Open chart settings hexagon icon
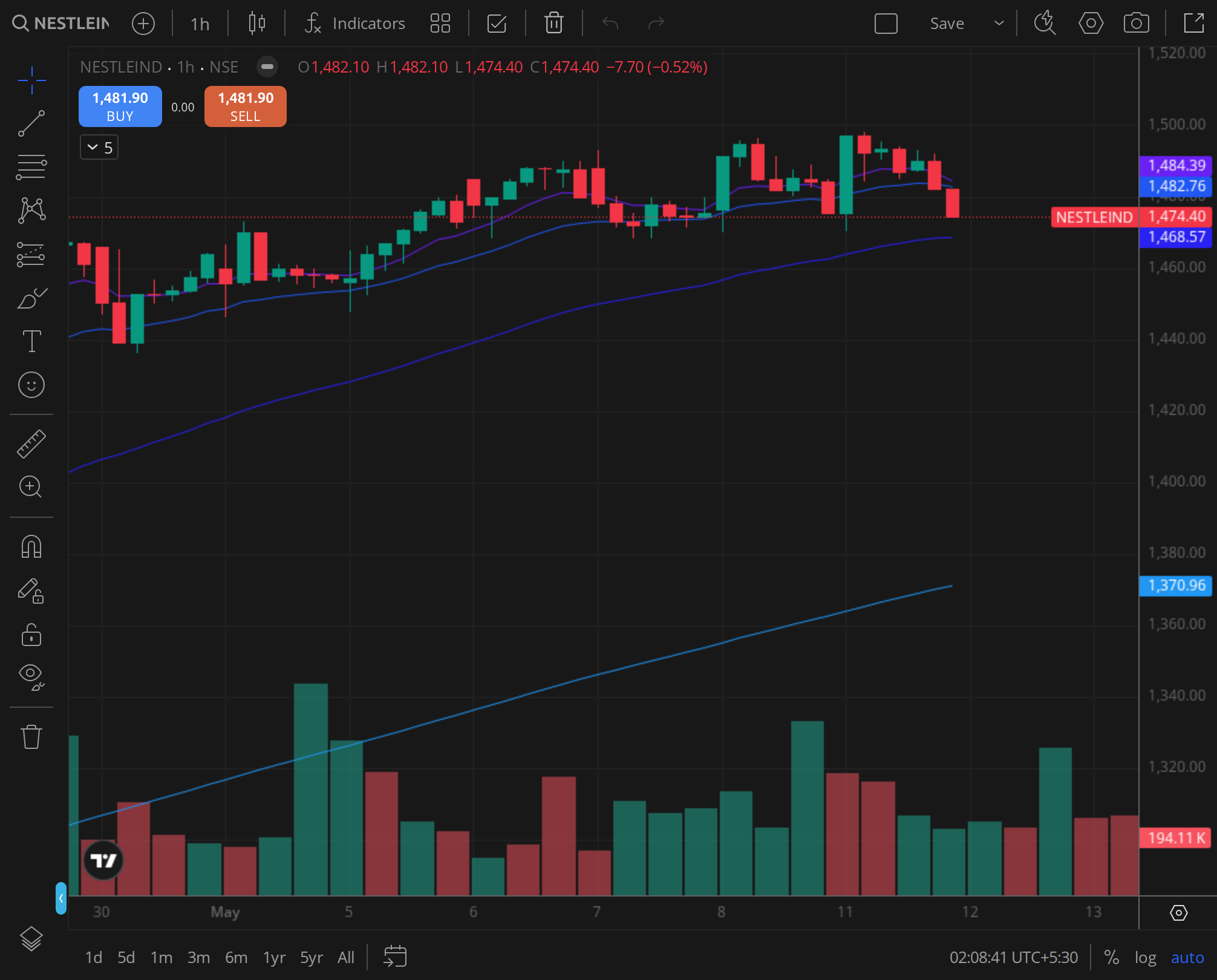The width and height of the screenshot is (1217, 980). coord(1091,24)
